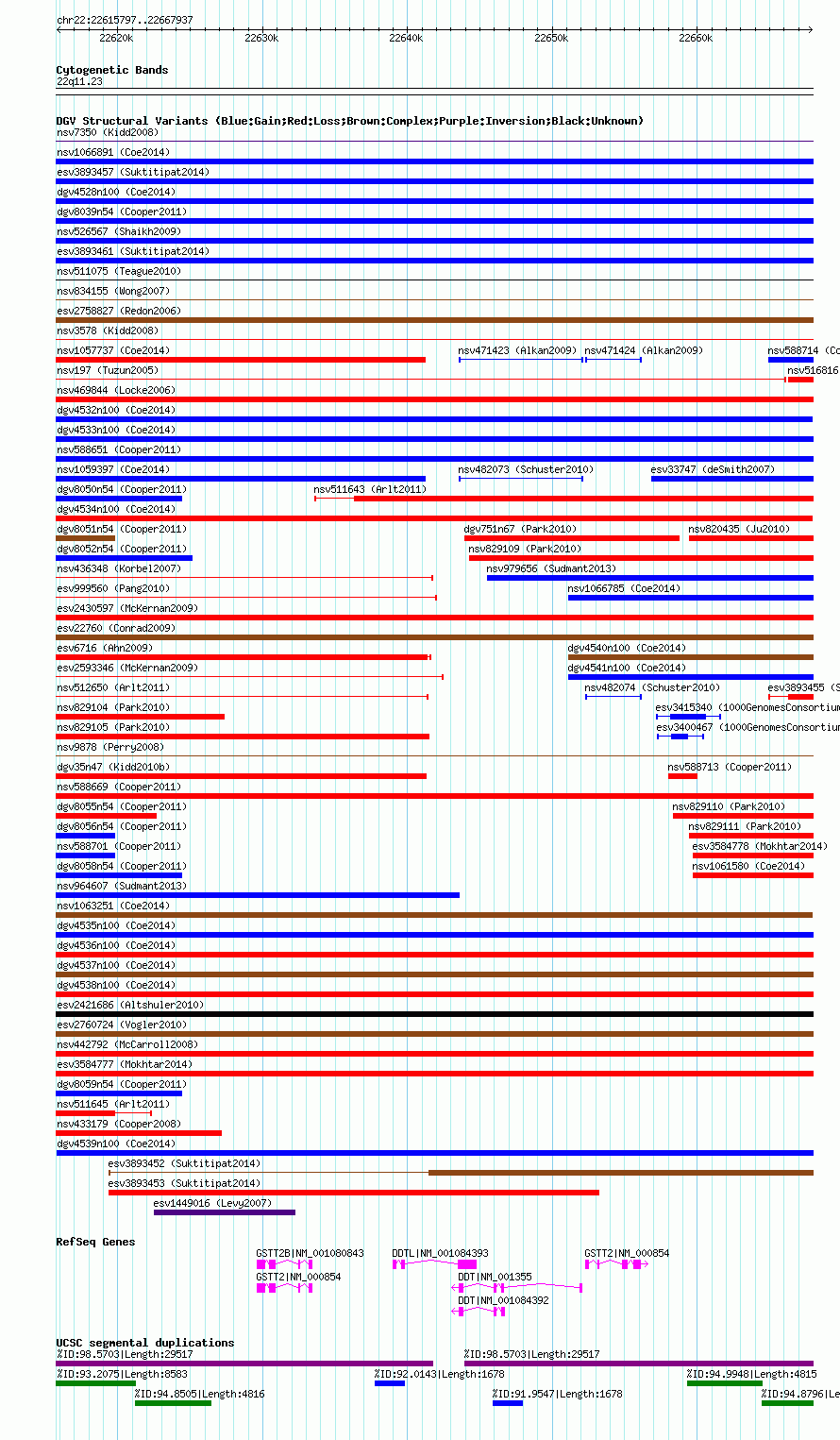Select nsv999560 (Pang2010) label
Screen dimensions: 840x1440
[112, 588]
